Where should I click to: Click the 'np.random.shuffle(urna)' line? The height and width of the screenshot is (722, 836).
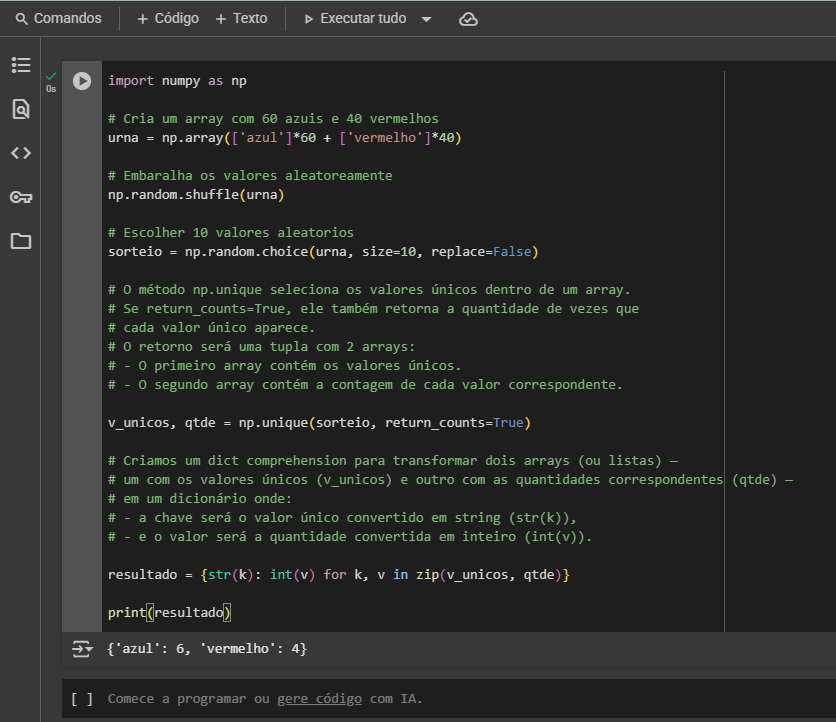click(196, 195)
